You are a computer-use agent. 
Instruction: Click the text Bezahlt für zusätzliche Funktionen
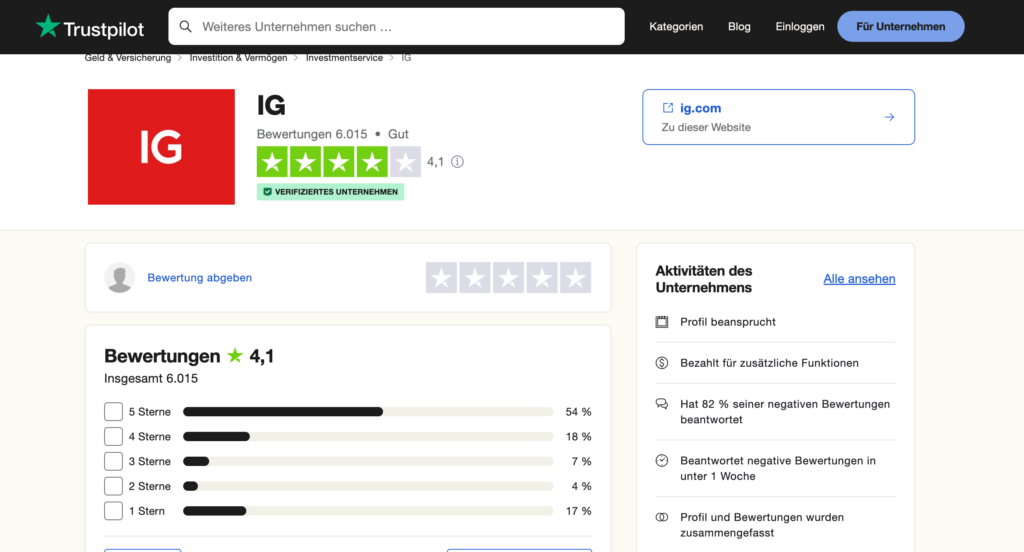point(769,363)
